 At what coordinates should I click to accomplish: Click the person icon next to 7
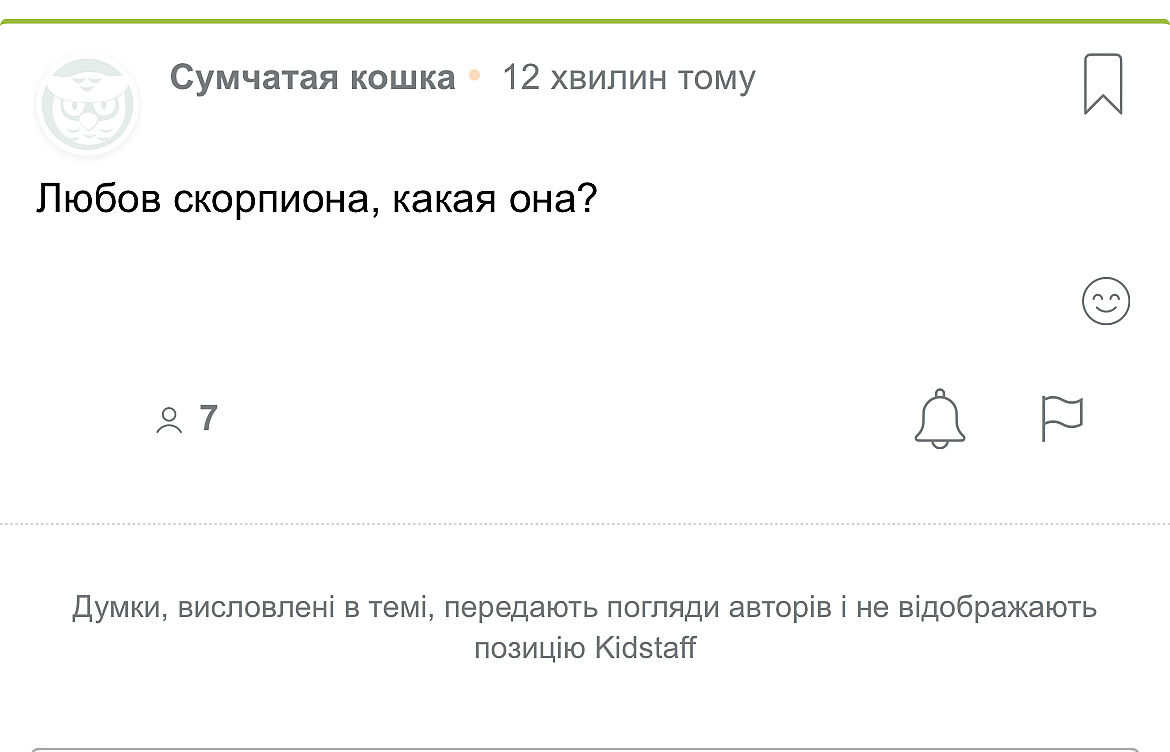tap(169, 420)
